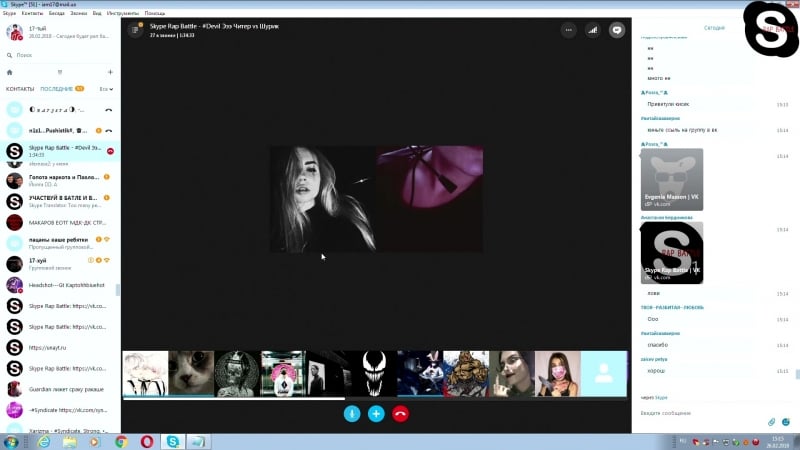
Task: Open the https://snayt.ru conversation
Action: (60, 347)
